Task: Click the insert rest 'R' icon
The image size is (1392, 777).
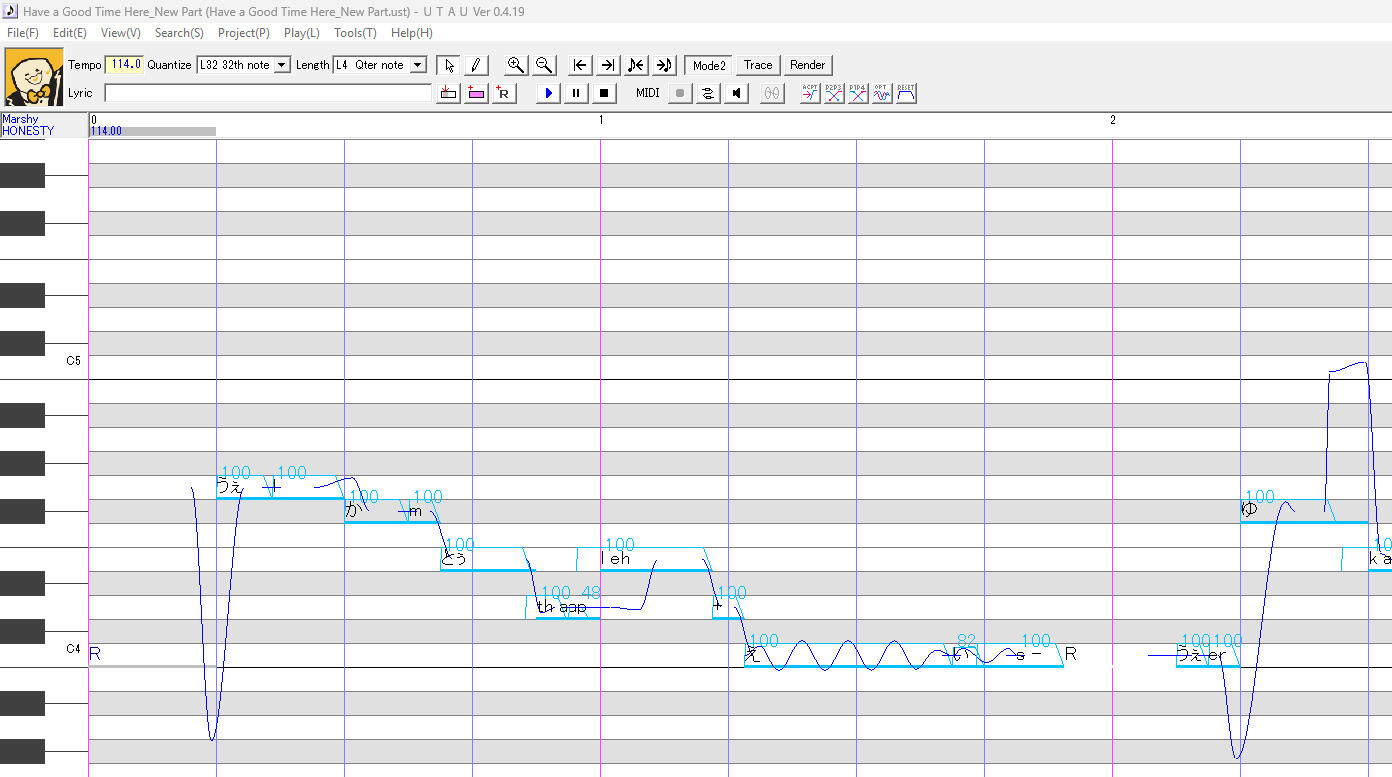Action: 504,93
